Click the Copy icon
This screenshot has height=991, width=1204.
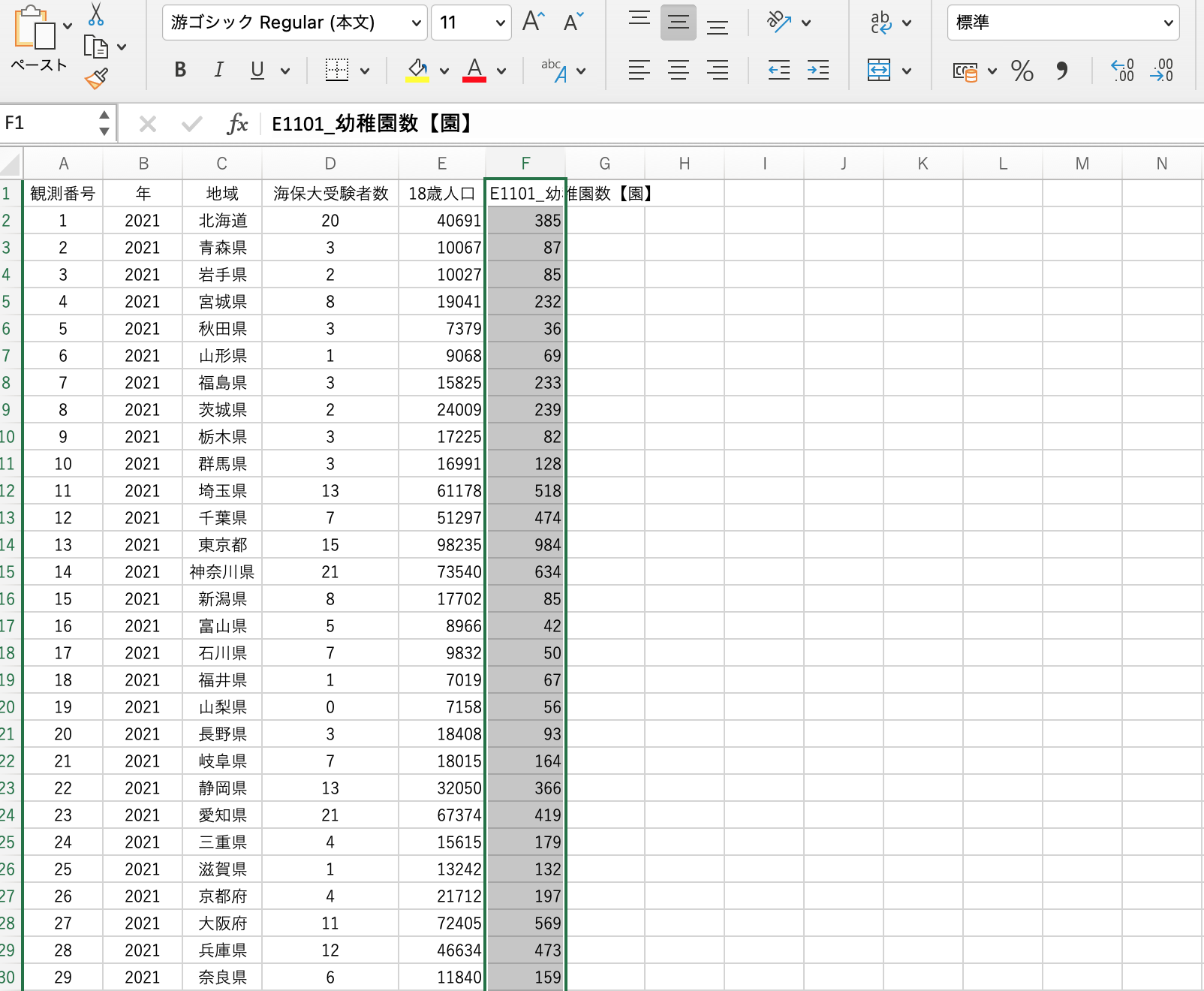[x=96, y=47]
